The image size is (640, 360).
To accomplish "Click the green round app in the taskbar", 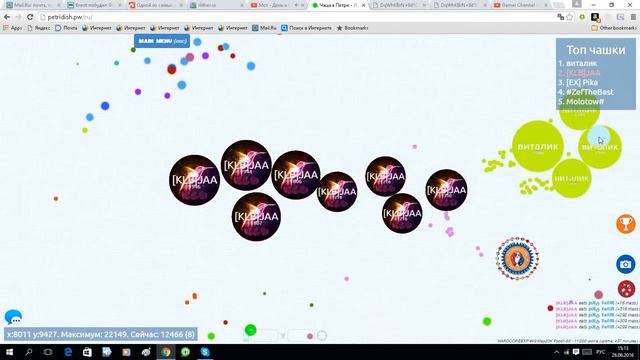I will (185, 352).
